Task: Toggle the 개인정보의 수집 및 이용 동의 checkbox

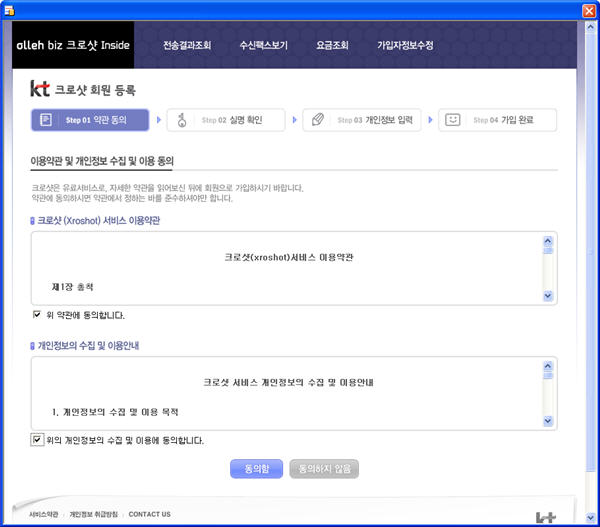Action: point(37,440)
